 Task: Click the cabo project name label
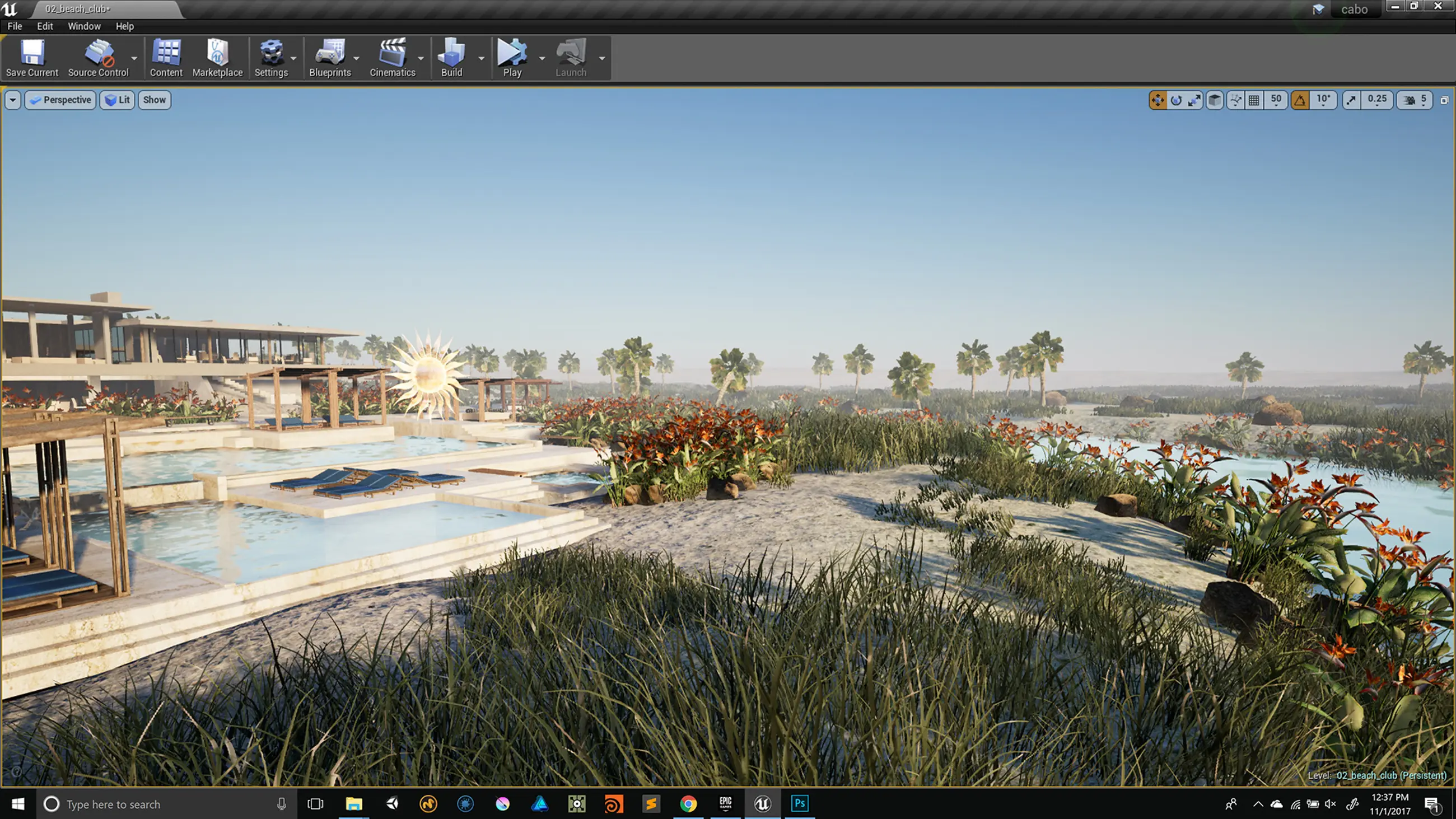[1354, 9]
